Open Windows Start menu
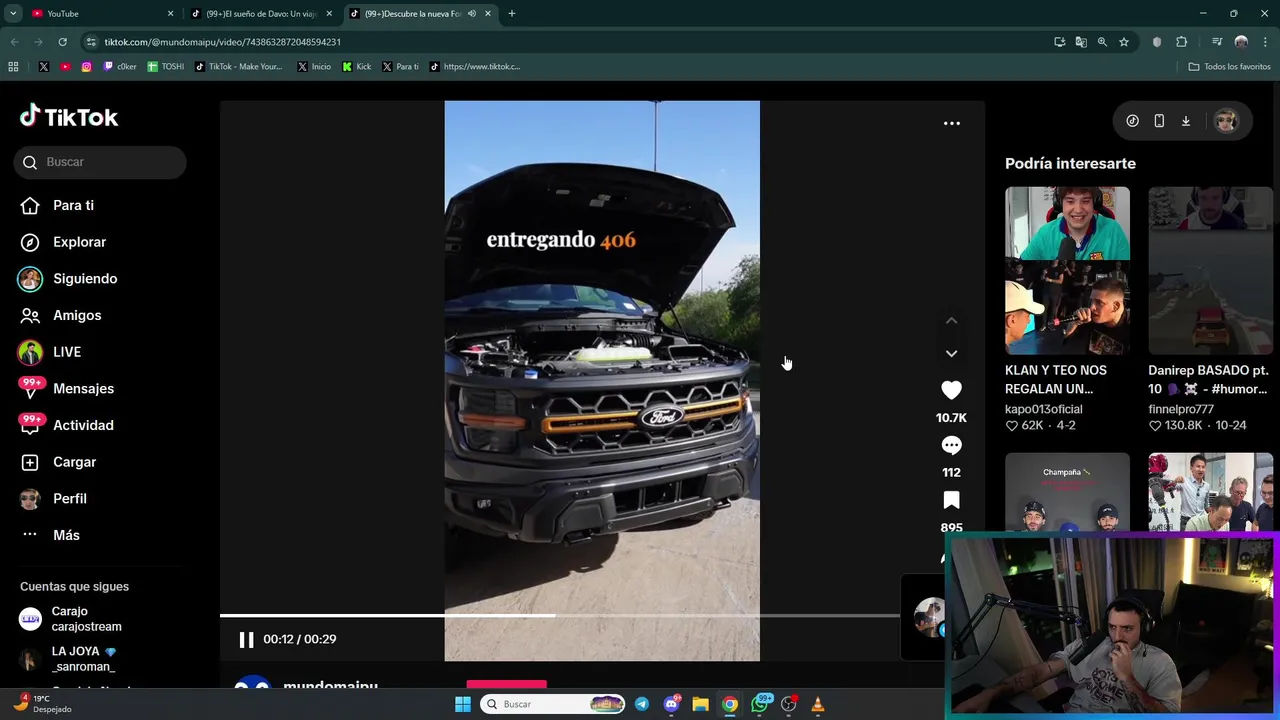 coord(463,704)
